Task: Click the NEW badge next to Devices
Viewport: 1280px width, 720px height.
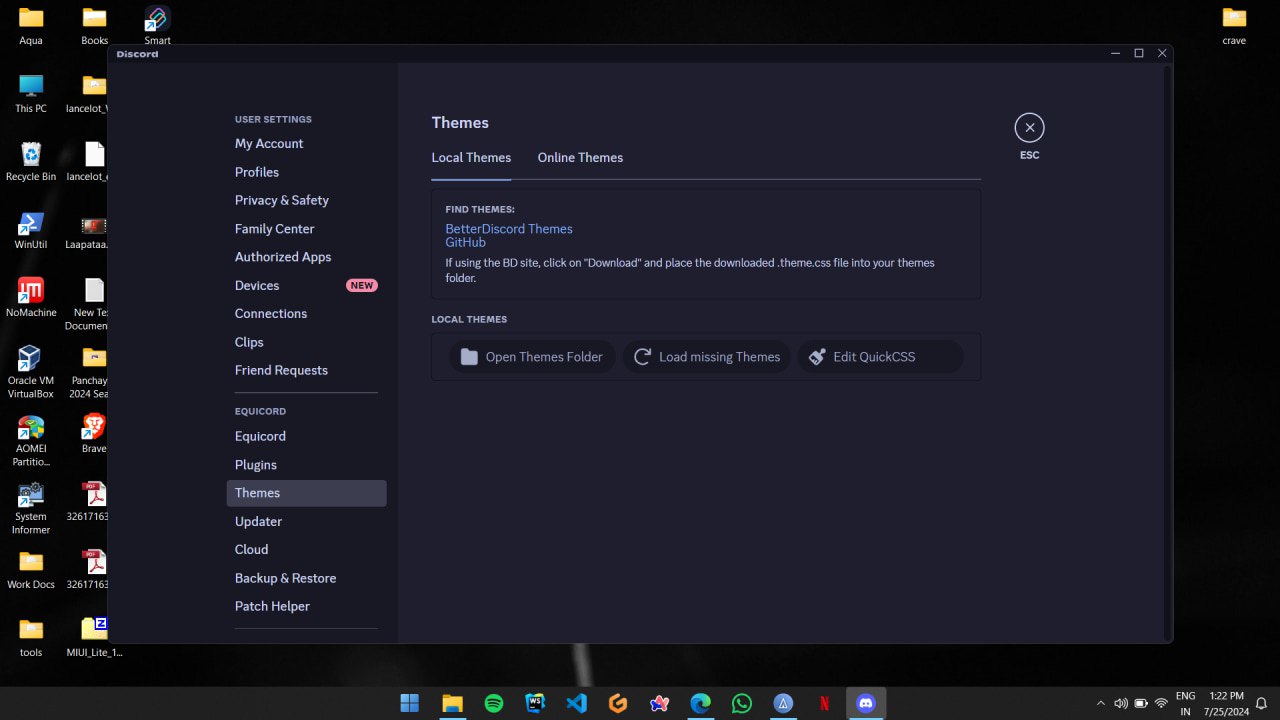Action: point(362,286)
